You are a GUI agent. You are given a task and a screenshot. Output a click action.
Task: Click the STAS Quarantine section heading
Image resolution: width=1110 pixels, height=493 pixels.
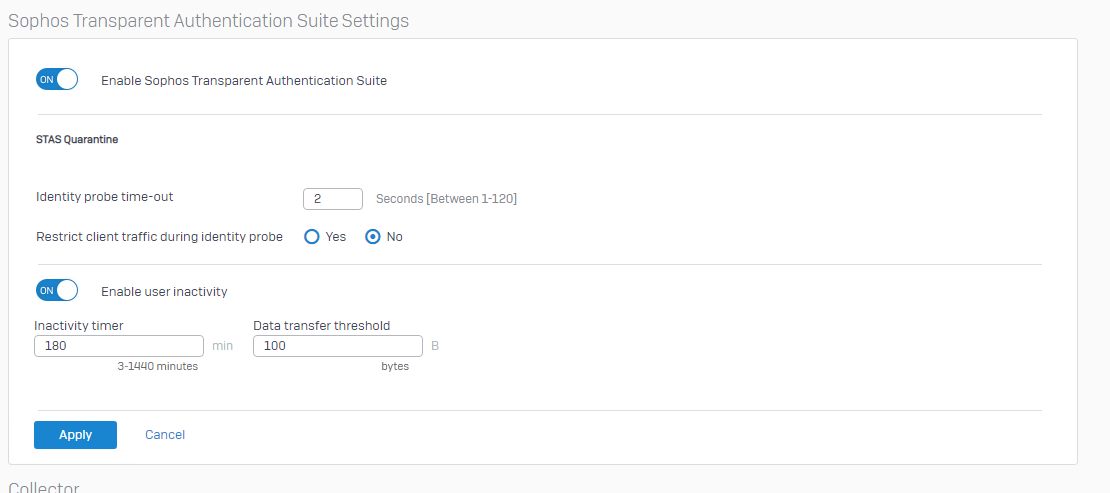coord(77,140)
